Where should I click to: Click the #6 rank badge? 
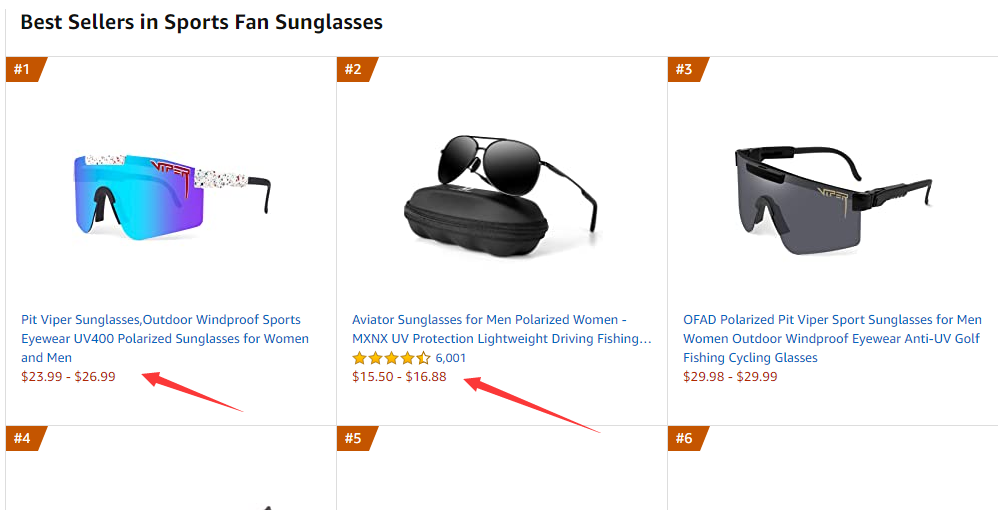click(x=684, y=438)
